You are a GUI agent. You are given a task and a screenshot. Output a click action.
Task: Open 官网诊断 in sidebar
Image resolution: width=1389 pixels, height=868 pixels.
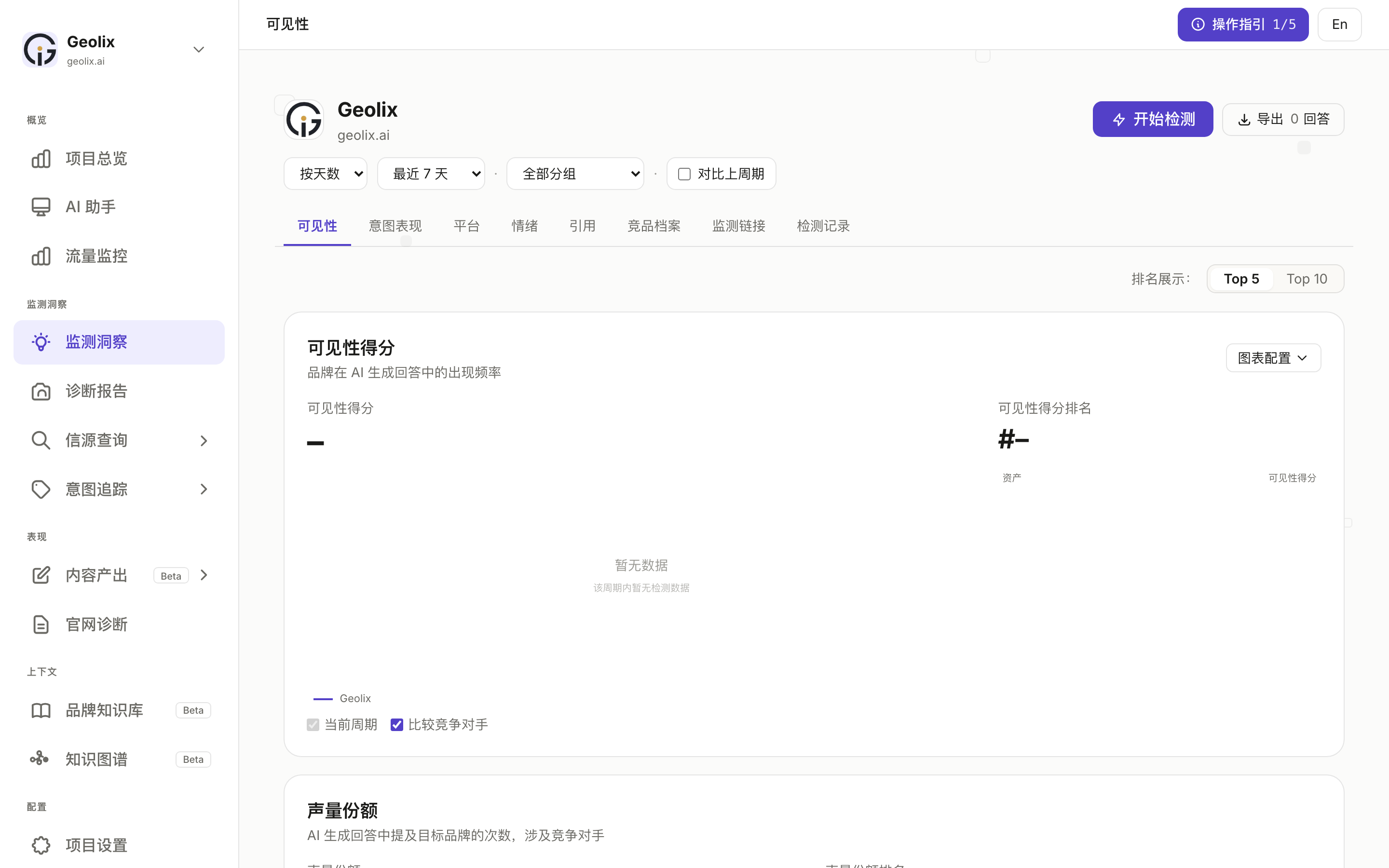pyautogui.click(x=119, y=624)
